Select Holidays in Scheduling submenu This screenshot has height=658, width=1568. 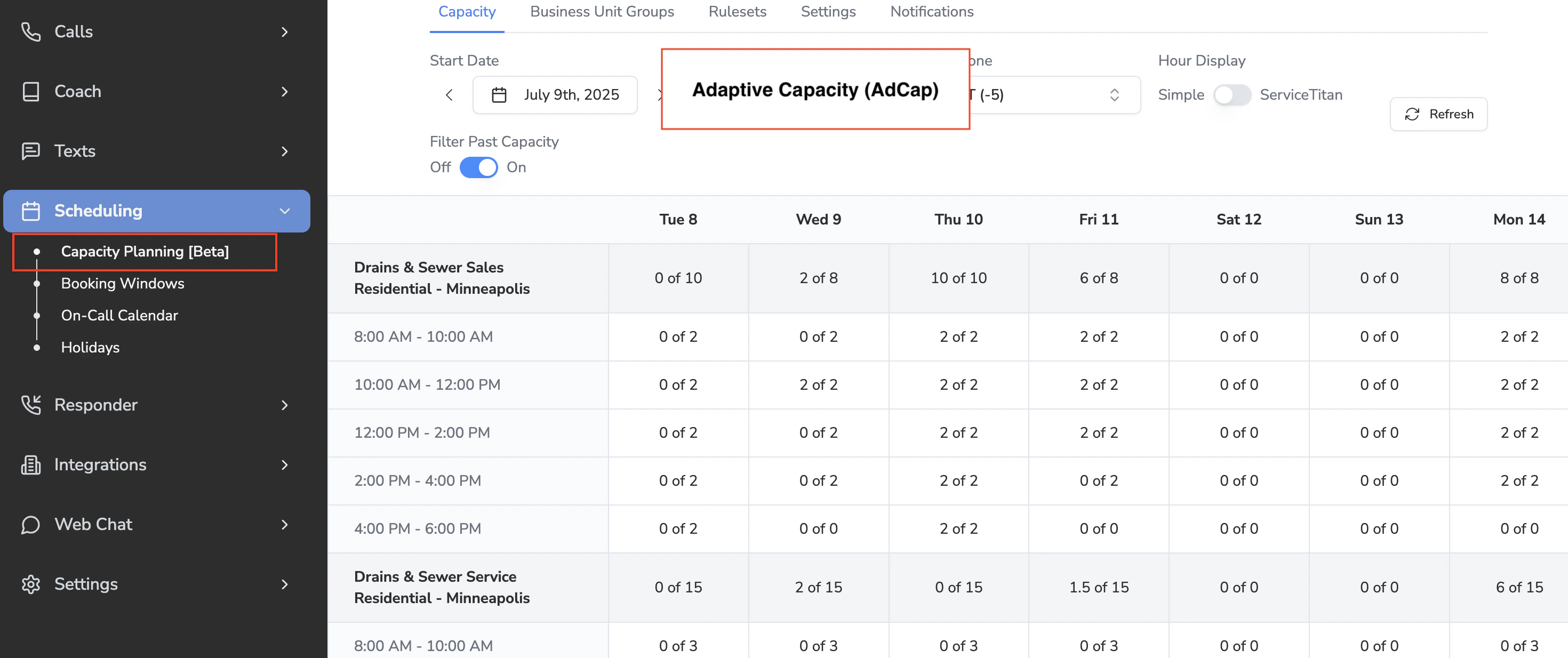coord(90,348)
